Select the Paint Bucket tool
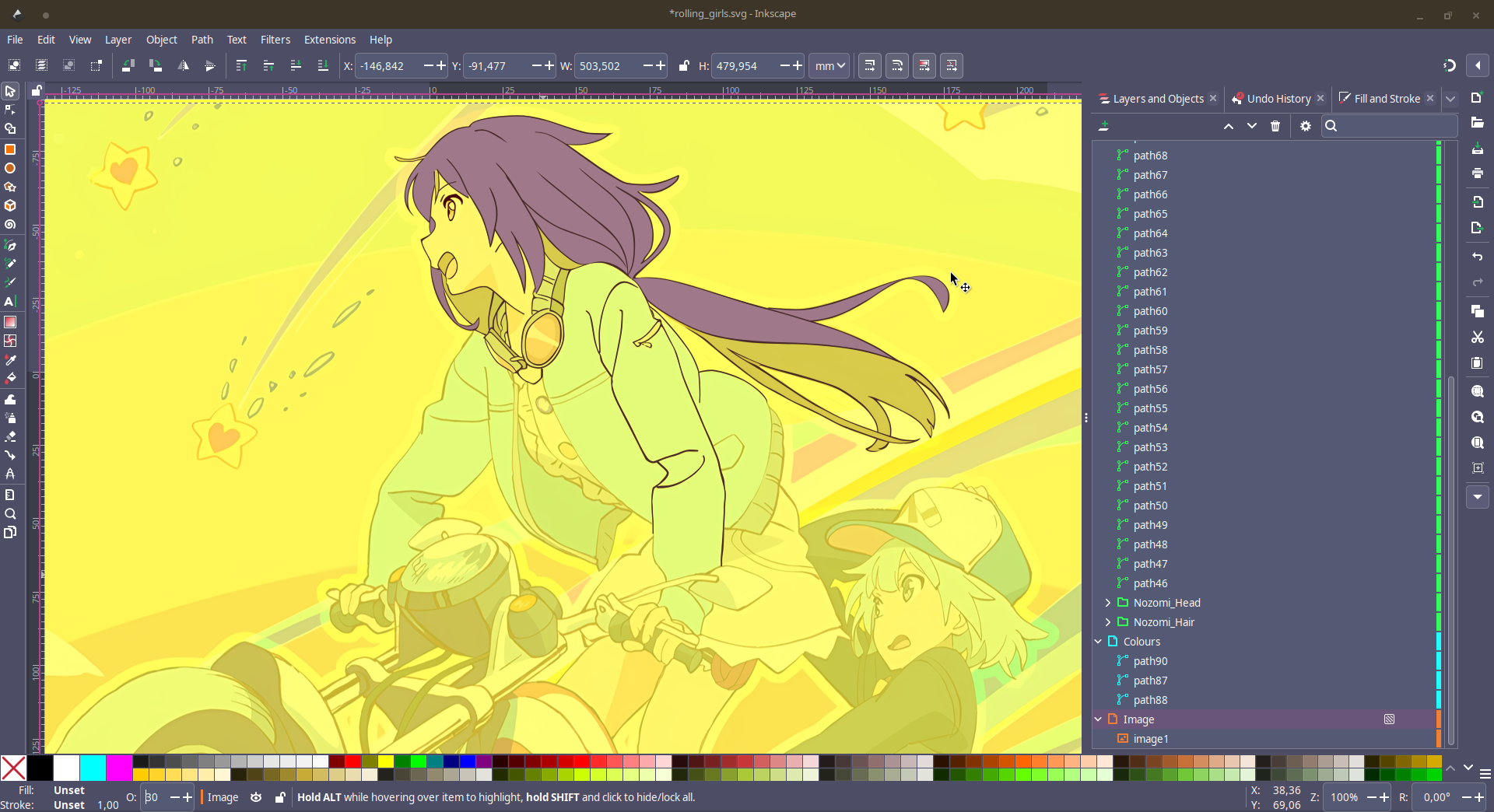 click(10, 378)
